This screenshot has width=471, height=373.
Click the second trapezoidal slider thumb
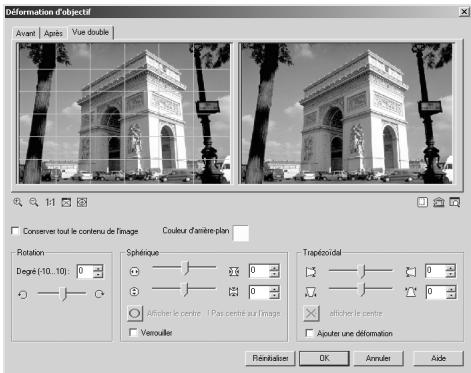point(362,289)
